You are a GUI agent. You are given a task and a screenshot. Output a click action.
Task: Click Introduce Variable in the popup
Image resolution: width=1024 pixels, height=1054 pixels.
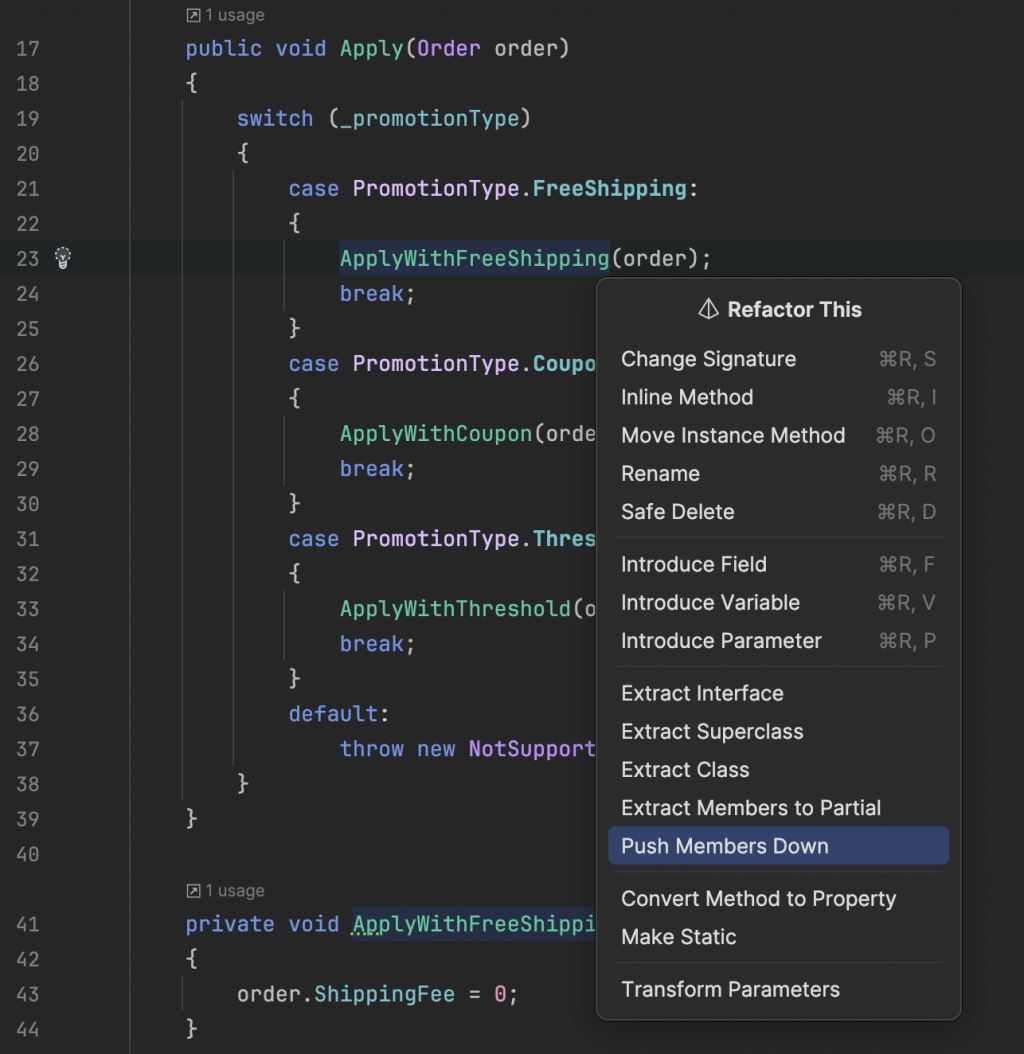click(710, 602)
